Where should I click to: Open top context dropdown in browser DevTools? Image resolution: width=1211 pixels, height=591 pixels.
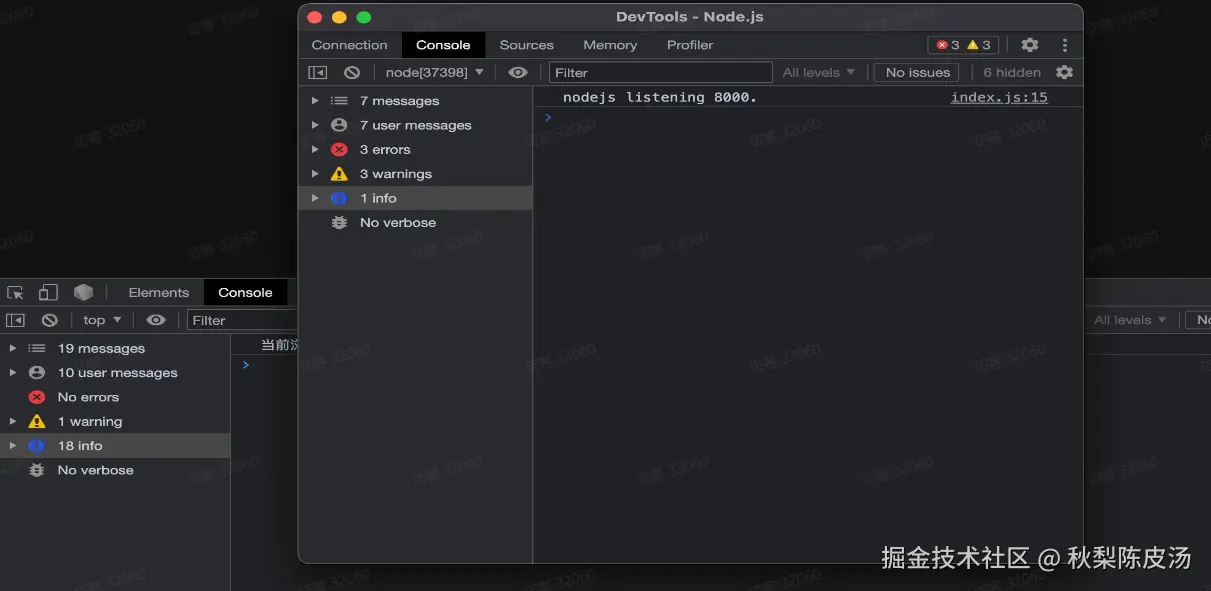tap(102, 320)
